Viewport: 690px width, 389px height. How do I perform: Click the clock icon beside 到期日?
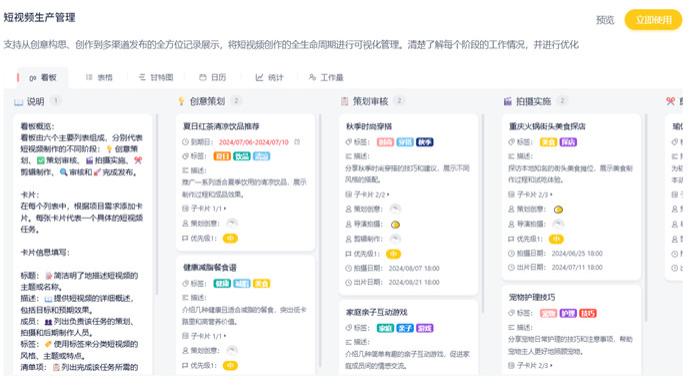(185, 142)
